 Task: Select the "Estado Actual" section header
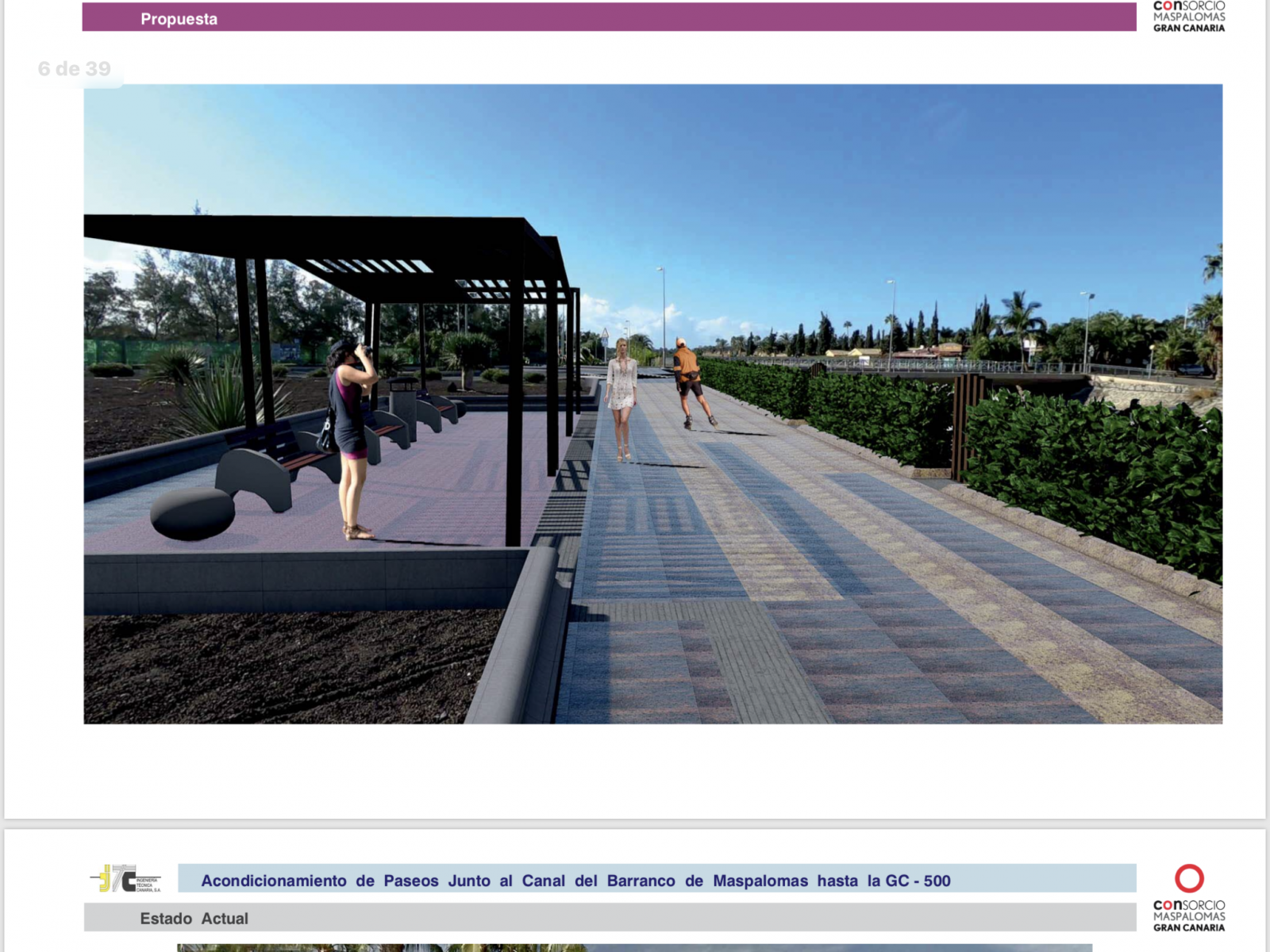tap(194, 919)
